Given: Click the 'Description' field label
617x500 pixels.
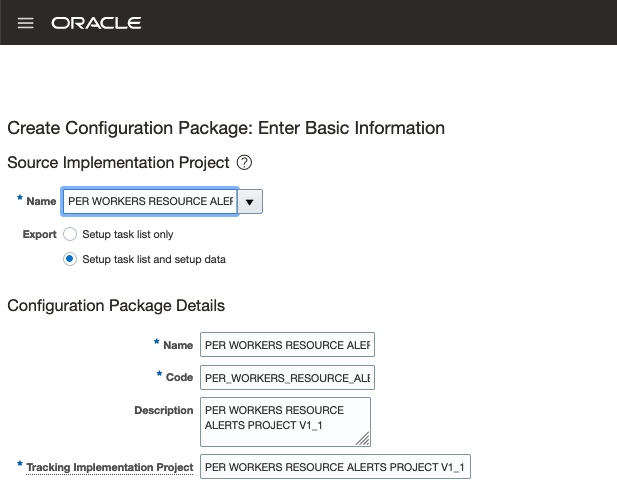Looking at the screenshot, I should pos(164,410).
